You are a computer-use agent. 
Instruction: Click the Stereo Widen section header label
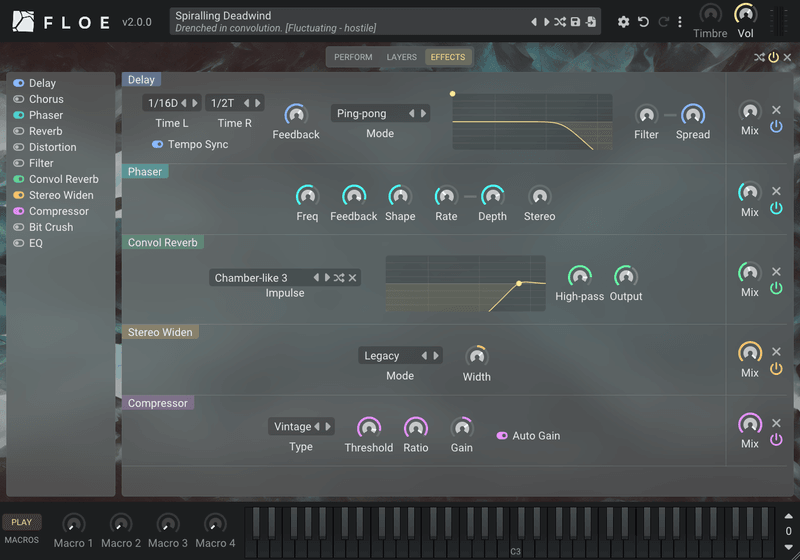160,332
